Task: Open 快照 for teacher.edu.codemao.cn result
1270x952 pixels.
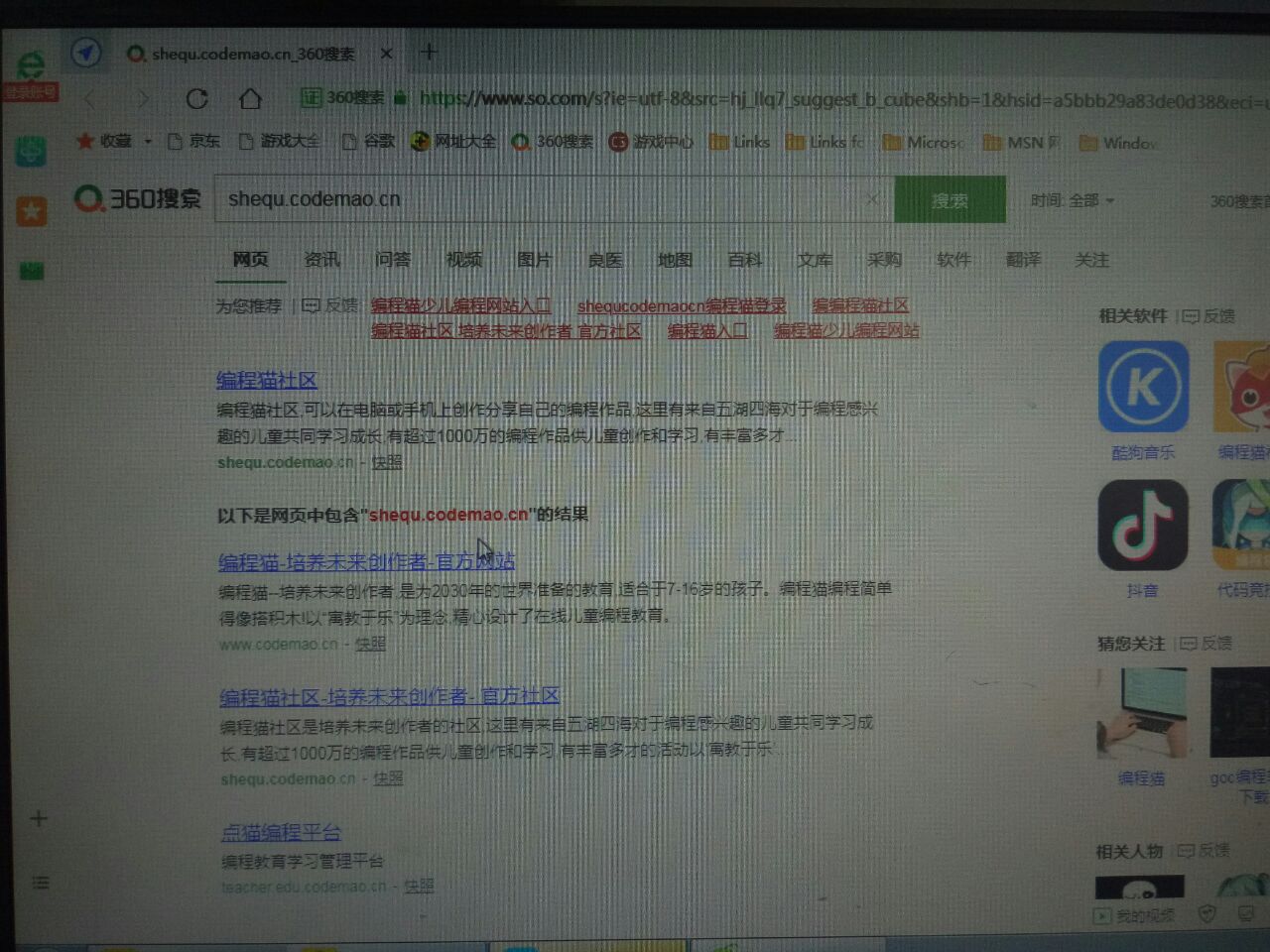Action: click(x=419, y=886)
